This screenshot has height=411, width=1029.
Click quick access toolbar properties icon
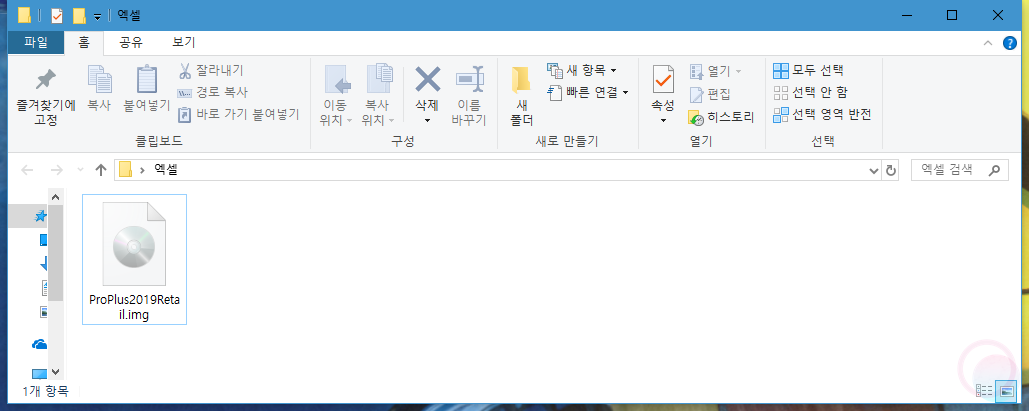click(57, 15)
